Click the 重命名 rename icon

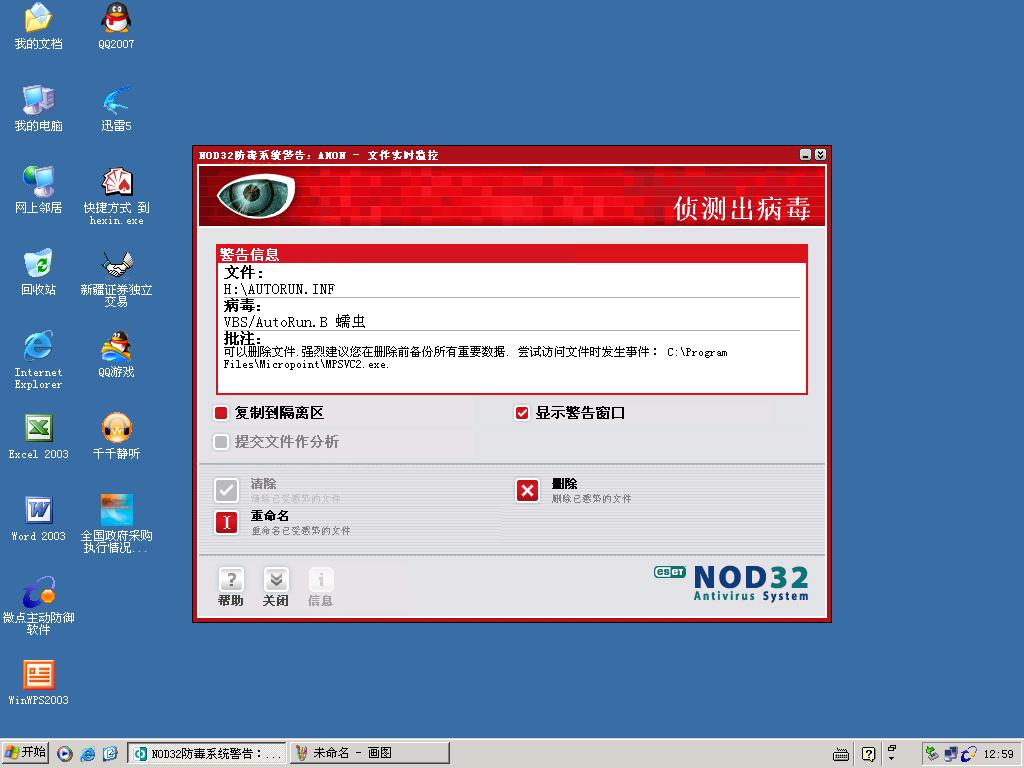click(227, 522)
